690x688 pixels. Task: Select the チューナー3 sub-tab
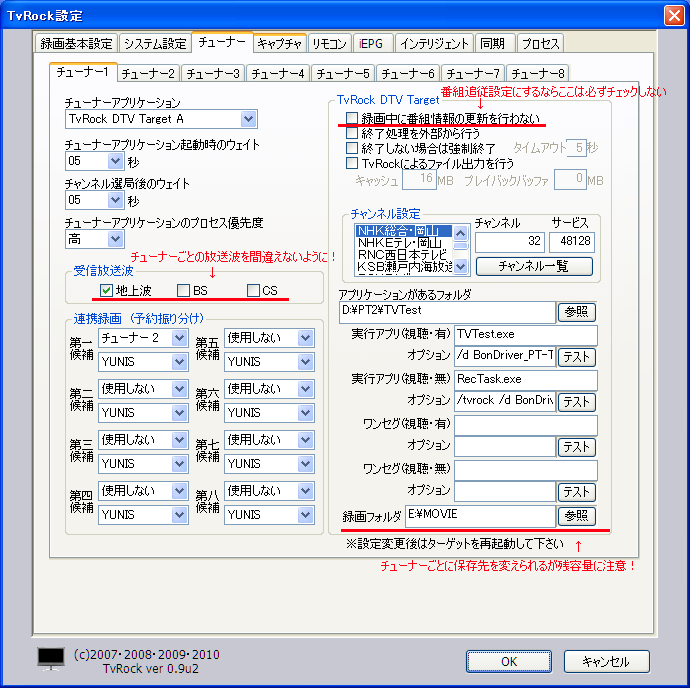[213, 73]
